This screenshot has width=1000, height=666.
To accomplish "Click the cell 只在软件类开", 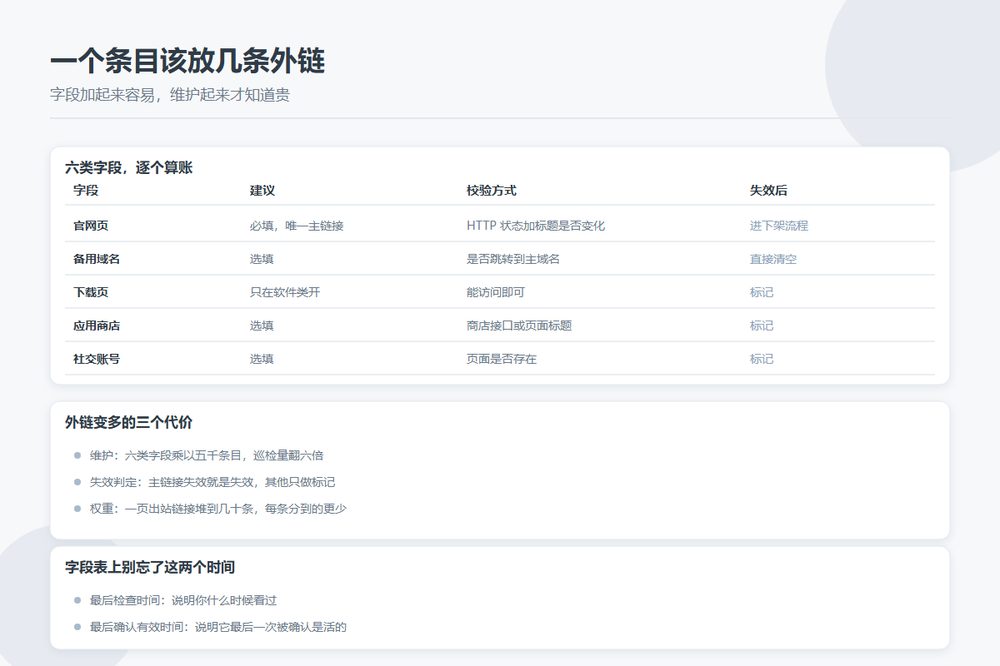I will (x=285, y=292).
